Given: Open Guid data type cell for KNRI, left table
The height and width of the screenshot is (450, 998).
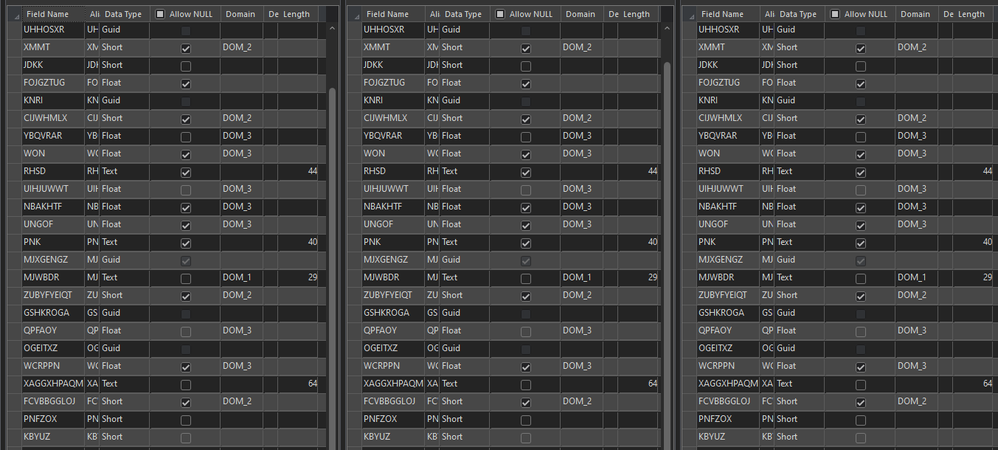Looking at the screenshot, I should [125, 101].
